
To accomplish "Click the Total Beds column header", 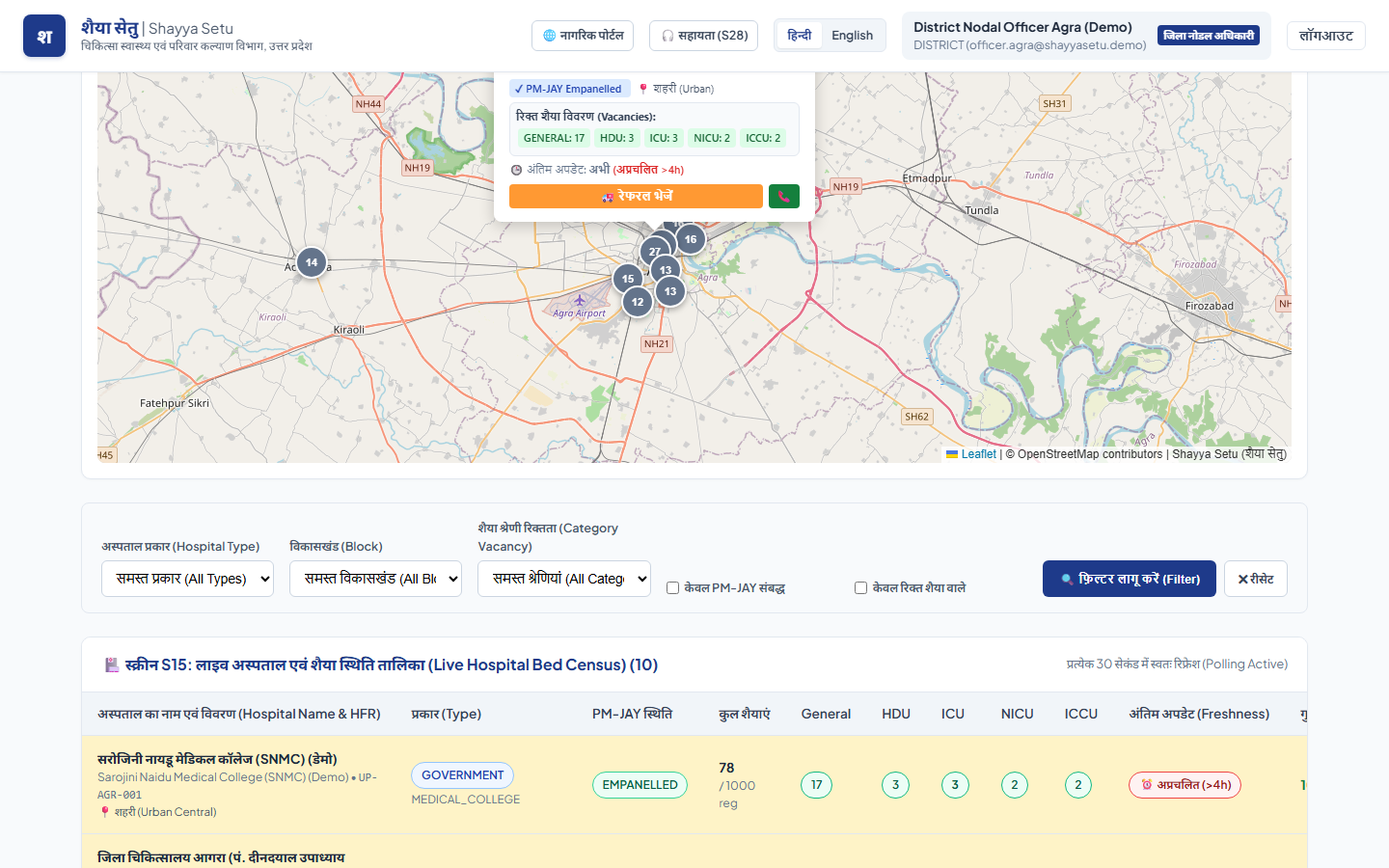I will (x=745, y=714).
